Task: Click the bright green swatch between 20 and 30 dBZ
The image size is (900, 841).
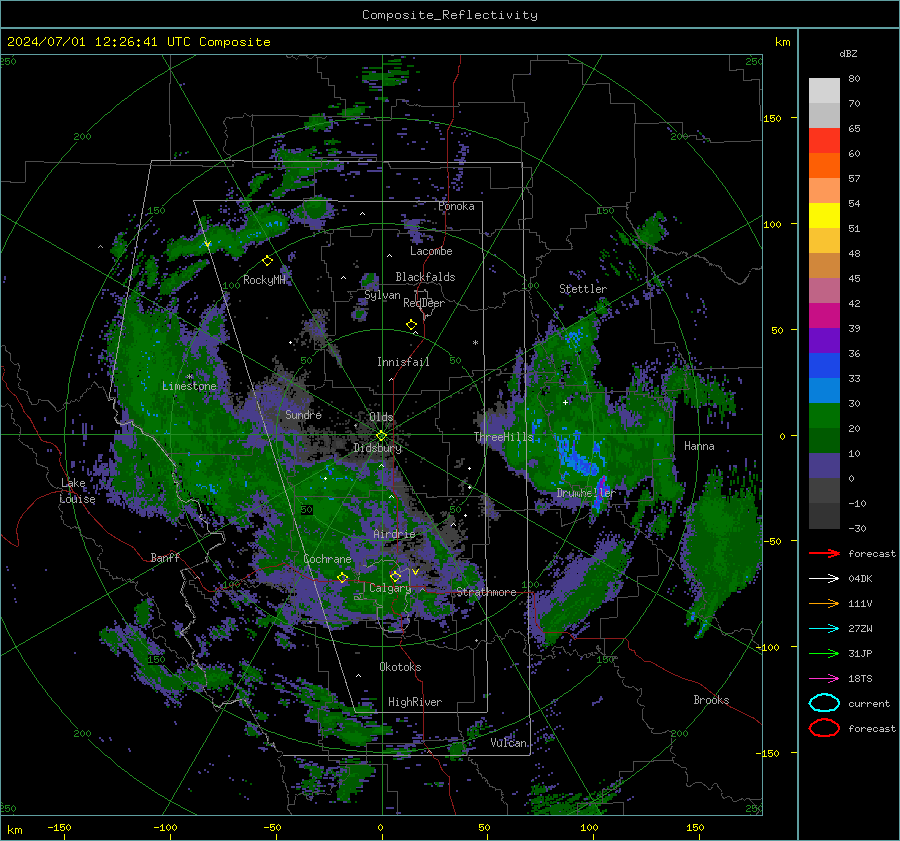Action: tap(824, 416)
